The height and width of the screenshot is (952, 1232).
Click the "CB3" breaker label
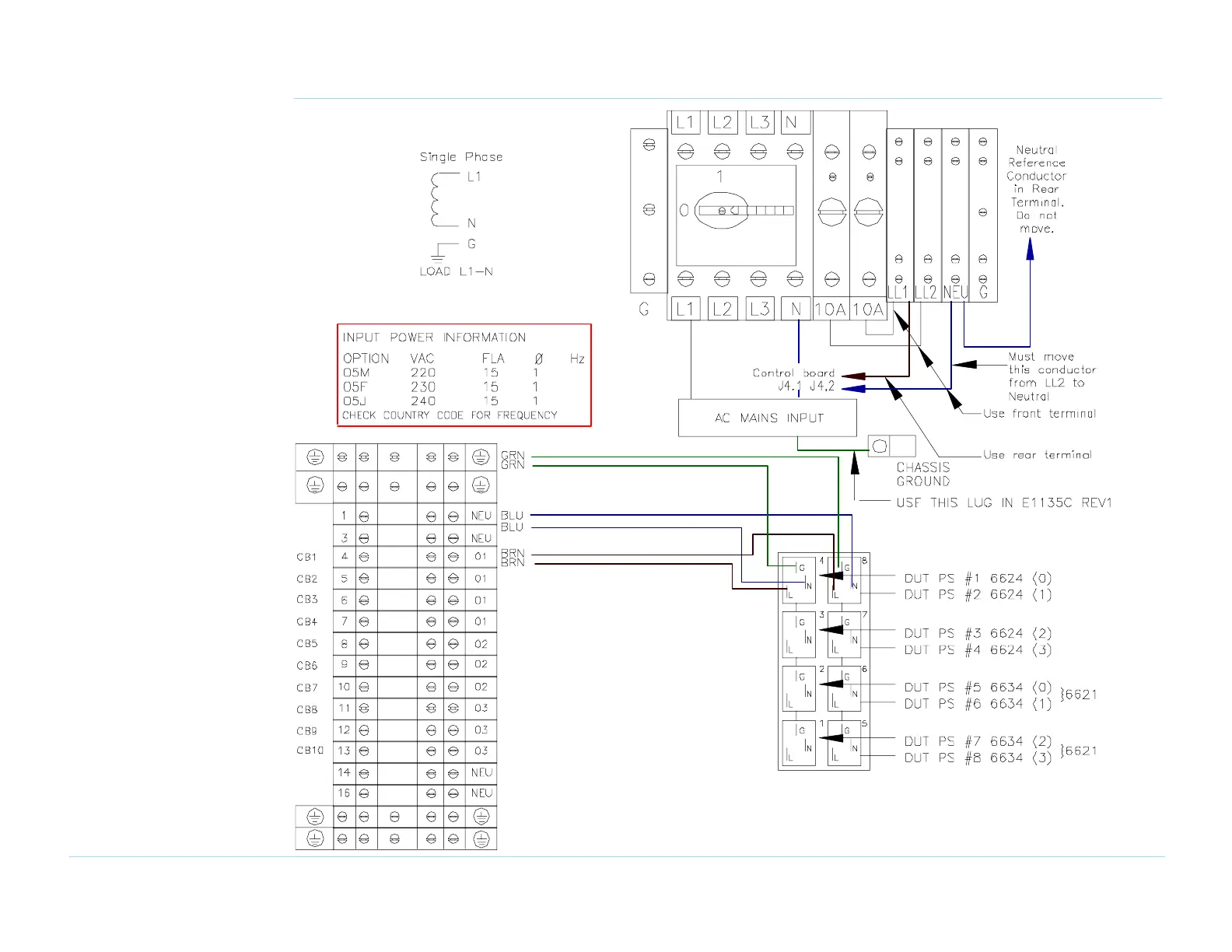pos(306,600)
